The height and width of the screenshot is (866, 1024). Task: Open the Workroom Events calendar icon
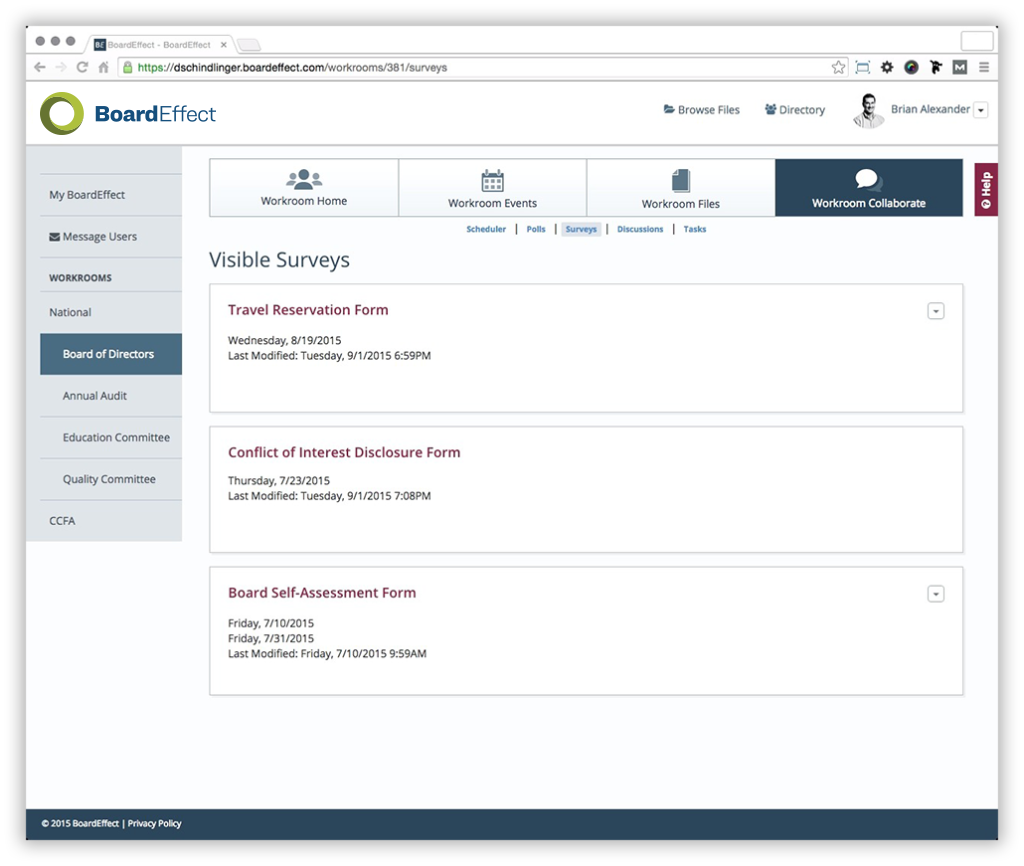click(x=492, y=182)
